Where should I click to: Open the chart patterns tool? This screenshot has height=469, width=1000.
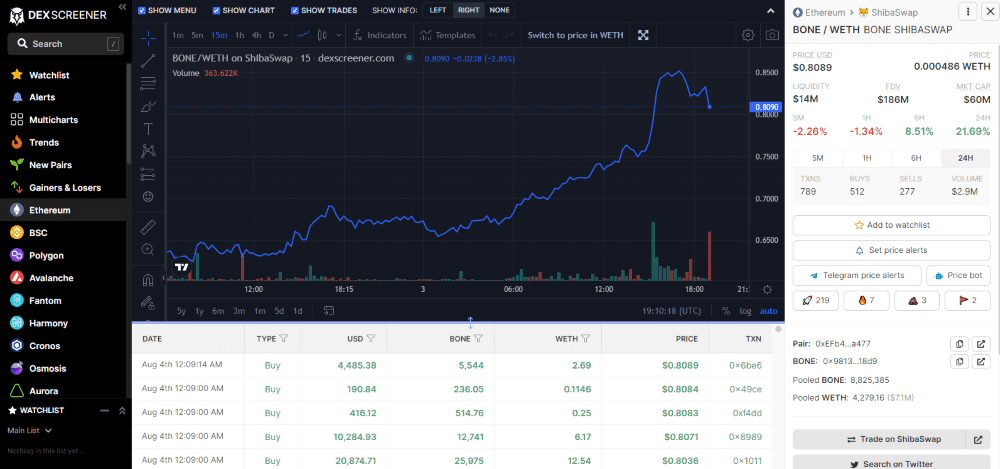[x=148, y=151]
